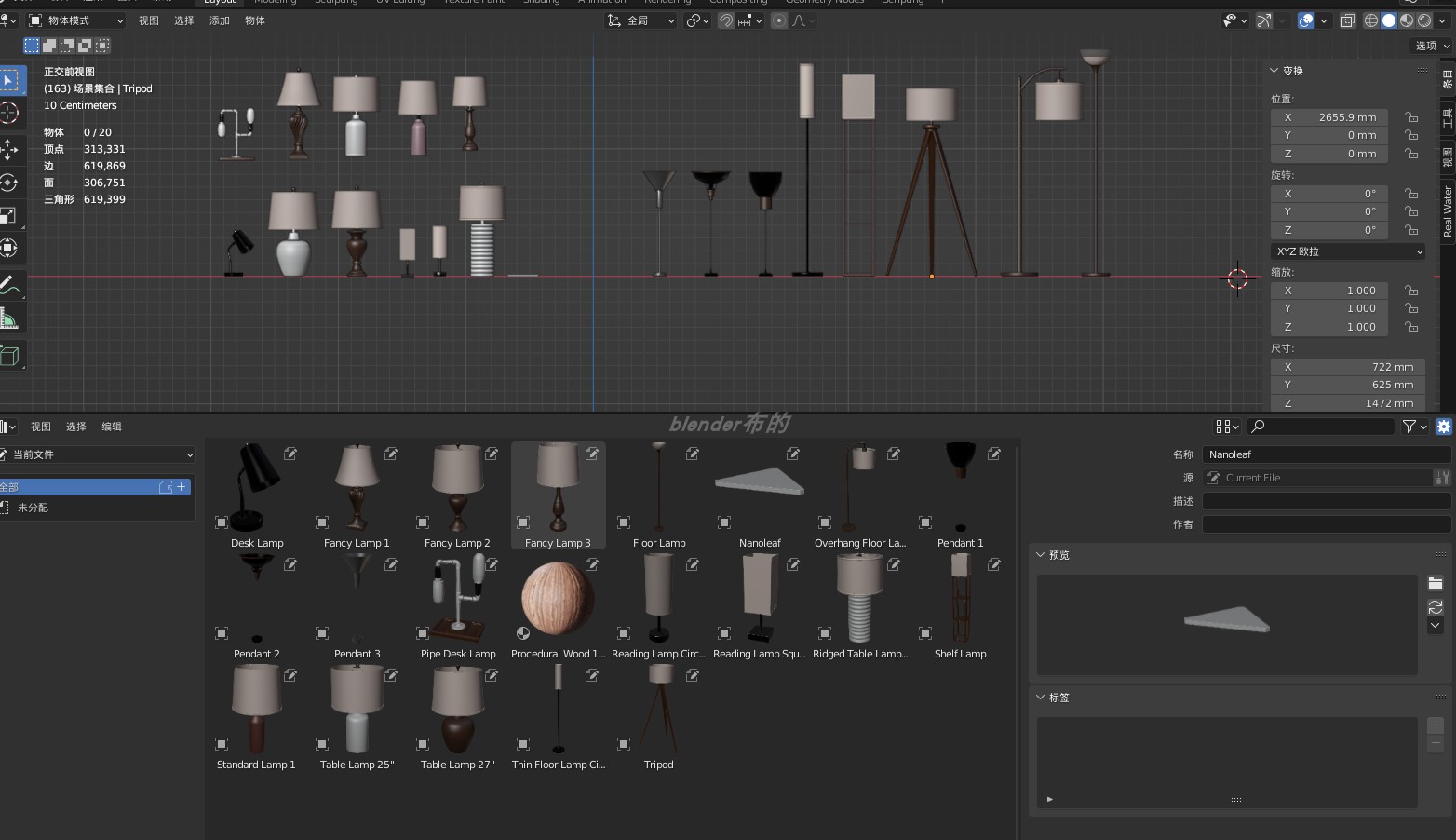1456x840 pixels.
Task: Remove asset tag minus button
Action: (1436, 744)
